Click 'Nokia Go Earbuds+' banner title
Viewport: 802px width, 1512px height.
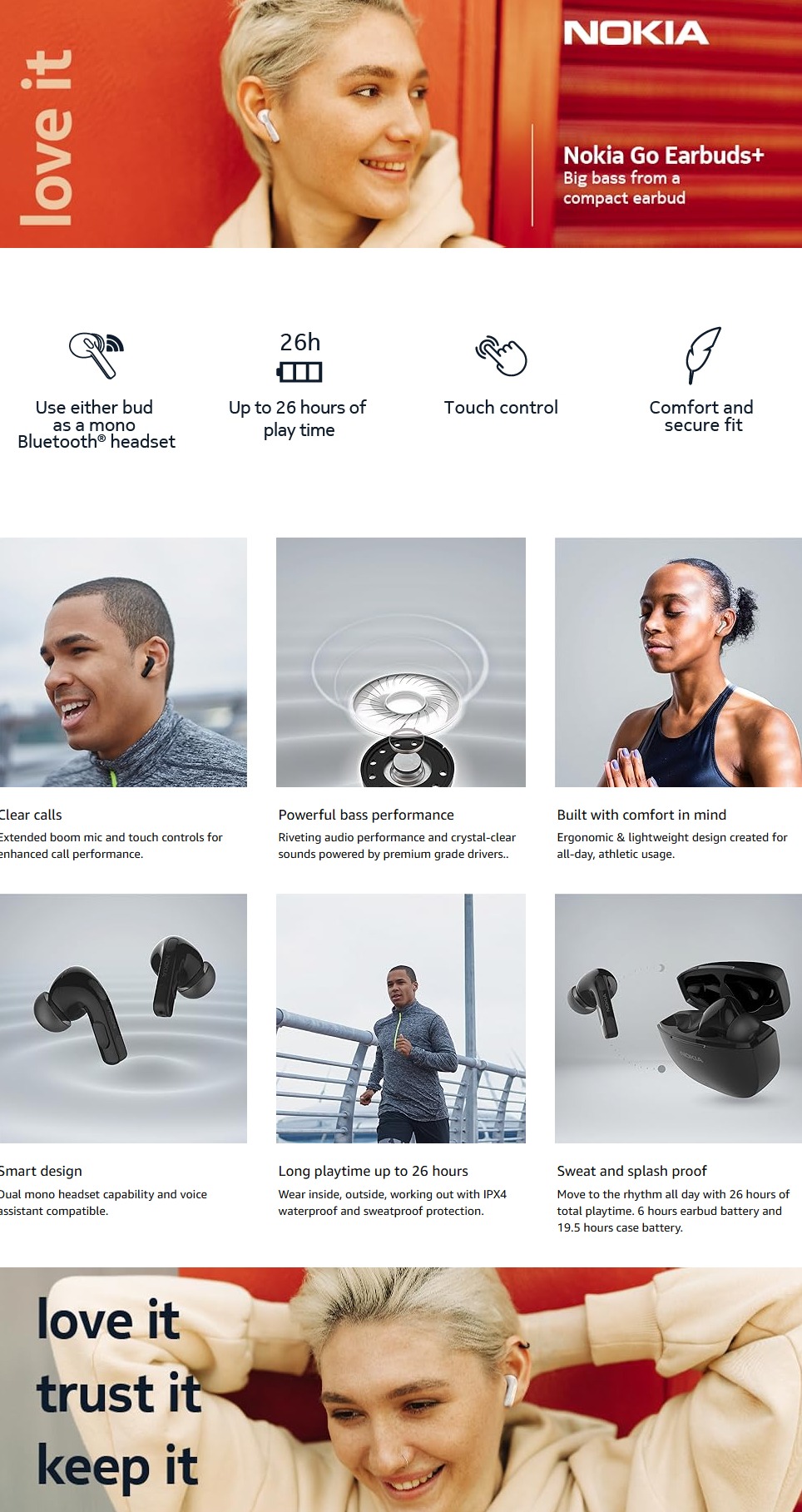click(663, 156)
